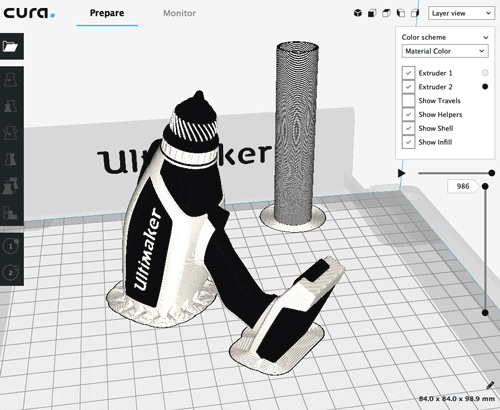Switch to 3D perspective camera view icon
Image resolution: width=500 pixels, height=410 pixels.
(358, 13)
